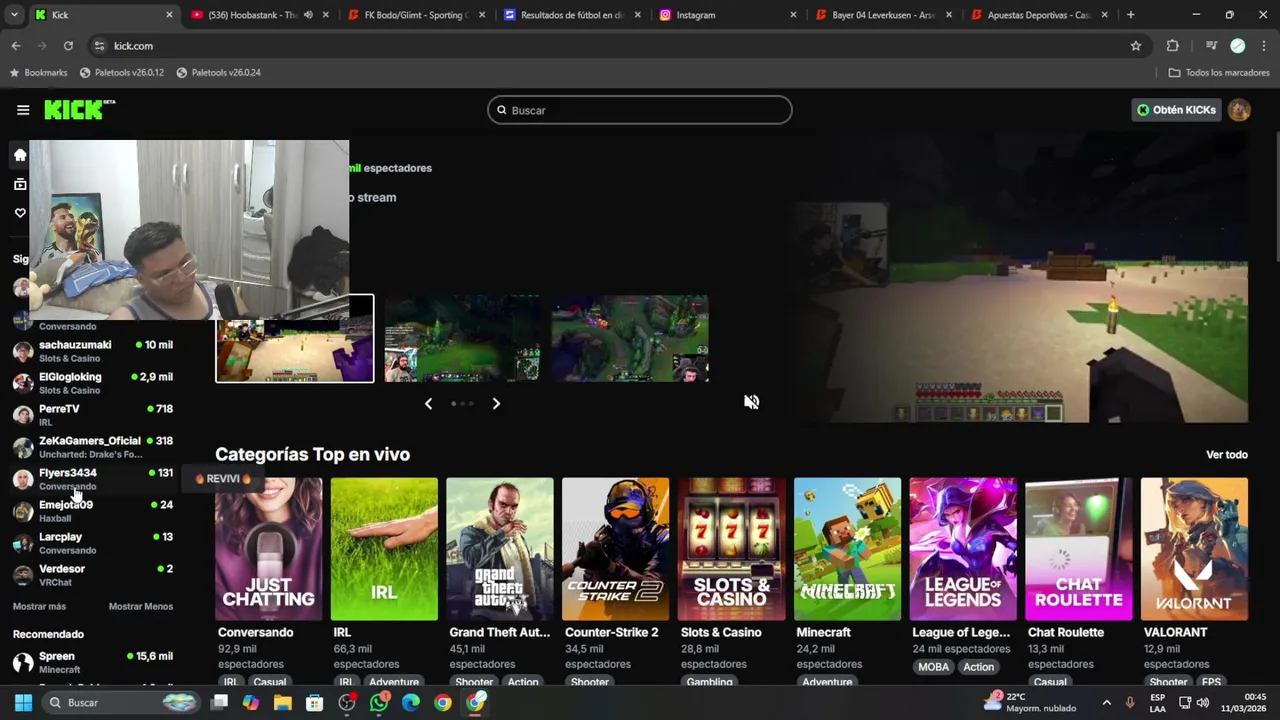Open the following heart icon in sidebar
The width and height of the screenshot is (1280, 720).
(x=20, y=213)
